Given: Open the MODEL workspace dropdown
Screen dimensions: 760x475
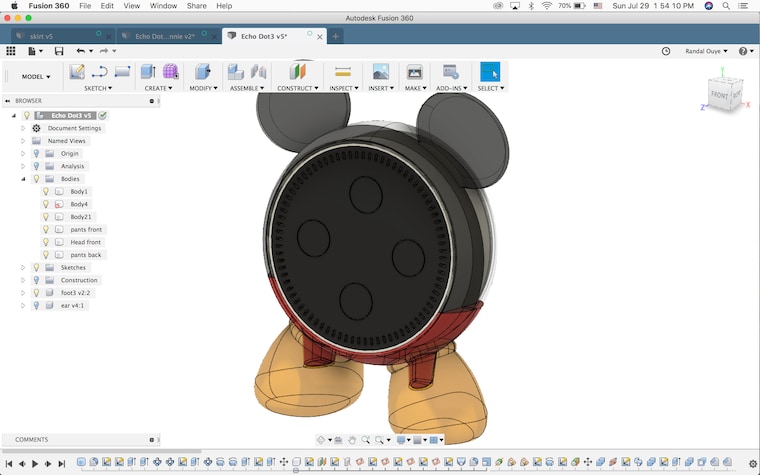Looking at the screenshot, I should [x=35, y=77].
